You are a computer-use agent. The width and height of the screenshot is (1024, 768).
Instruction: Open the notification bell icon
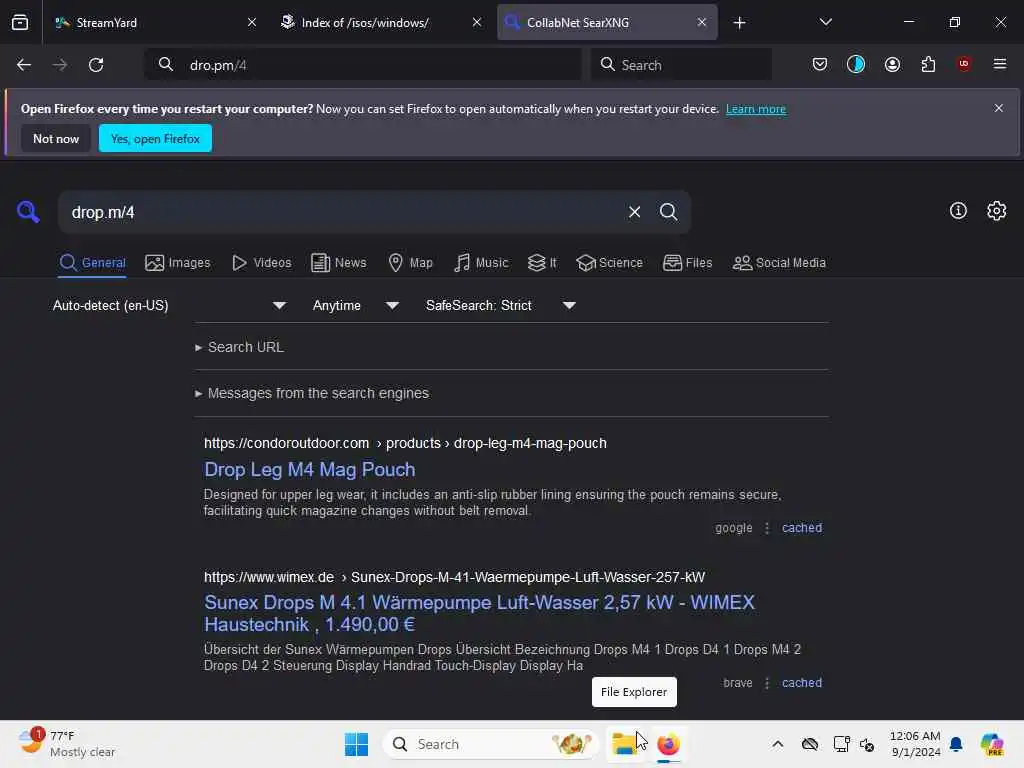point(956,744)
